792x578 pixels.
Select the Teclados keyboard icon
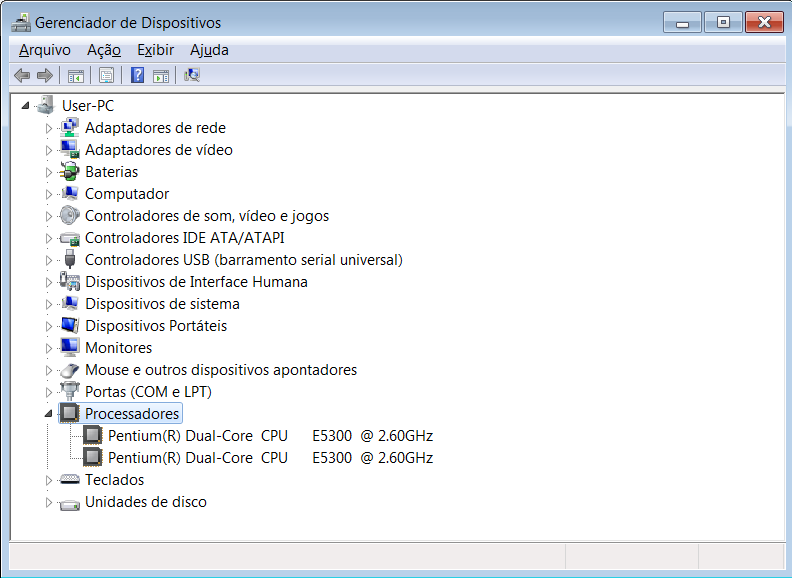(69, 479)
